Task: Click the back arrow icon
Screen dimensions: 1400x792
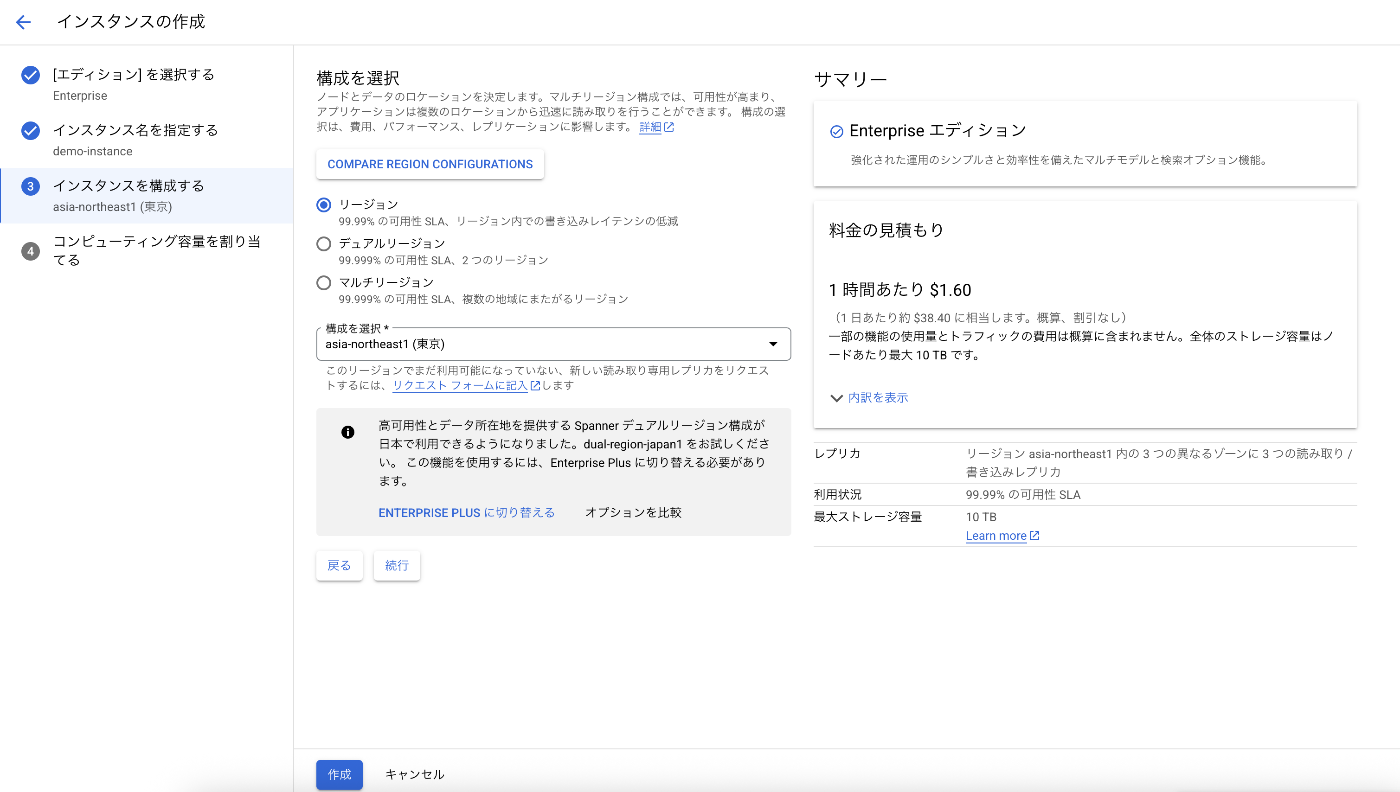Action: click(x=24, y=22)
